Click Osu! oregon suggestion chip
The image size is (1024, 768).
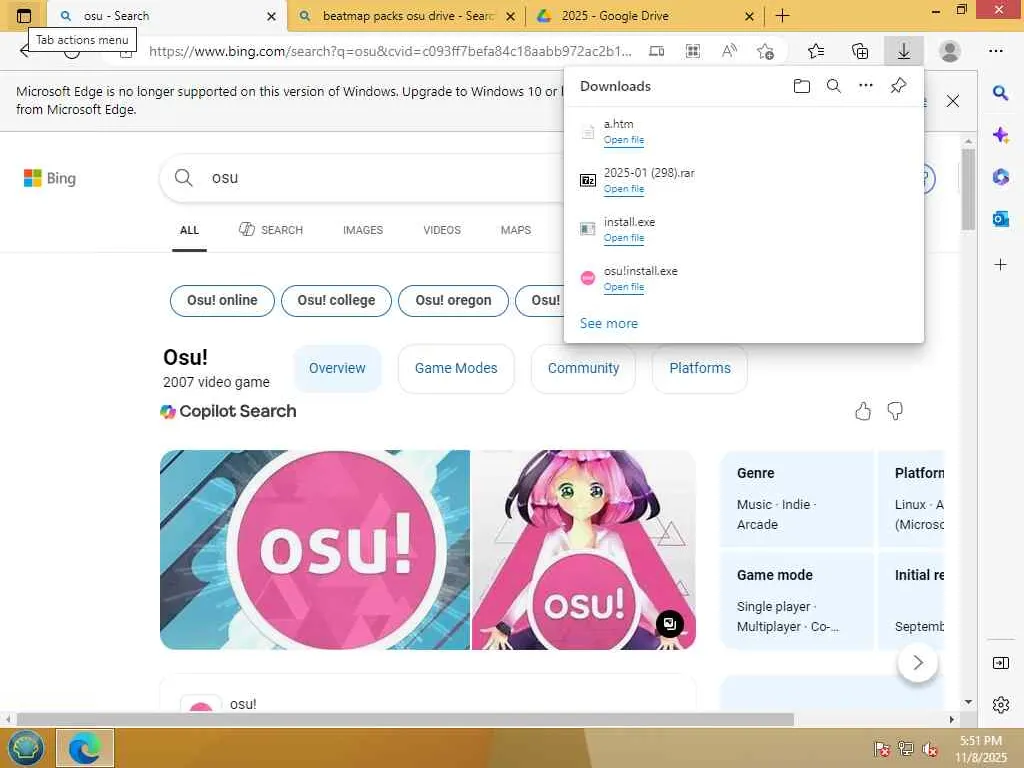click(453, 300)
